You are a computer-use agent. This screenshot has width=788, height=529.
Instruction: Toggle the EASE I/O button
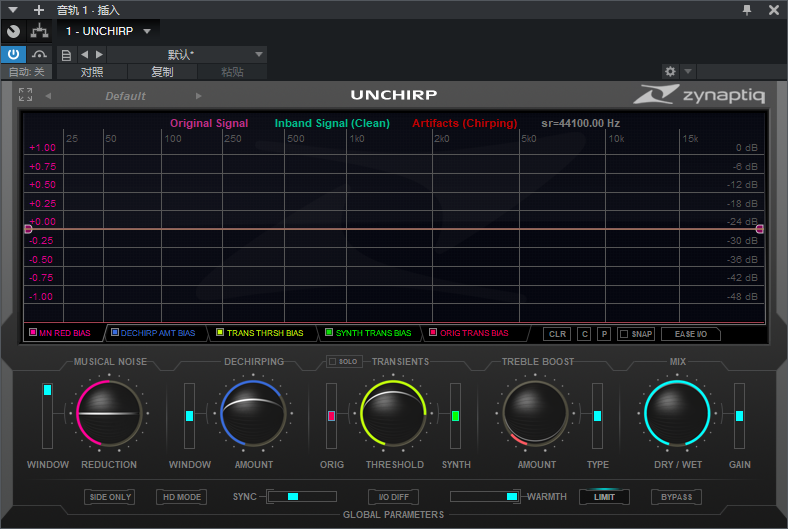coord(691,334)
